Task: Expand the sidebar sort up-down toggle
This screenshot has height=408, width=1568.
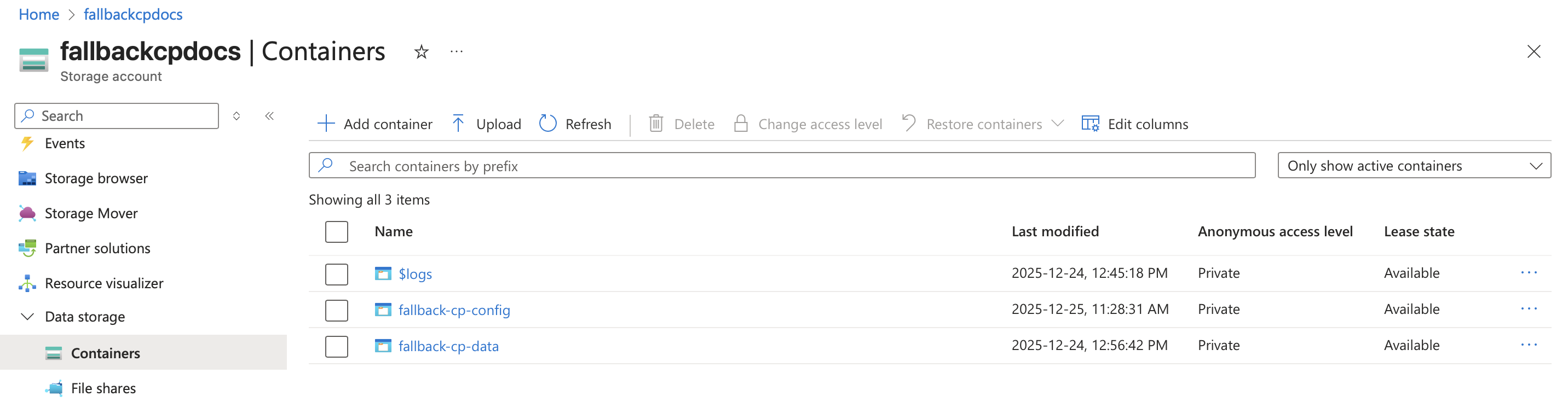Action: coord(237,116)
